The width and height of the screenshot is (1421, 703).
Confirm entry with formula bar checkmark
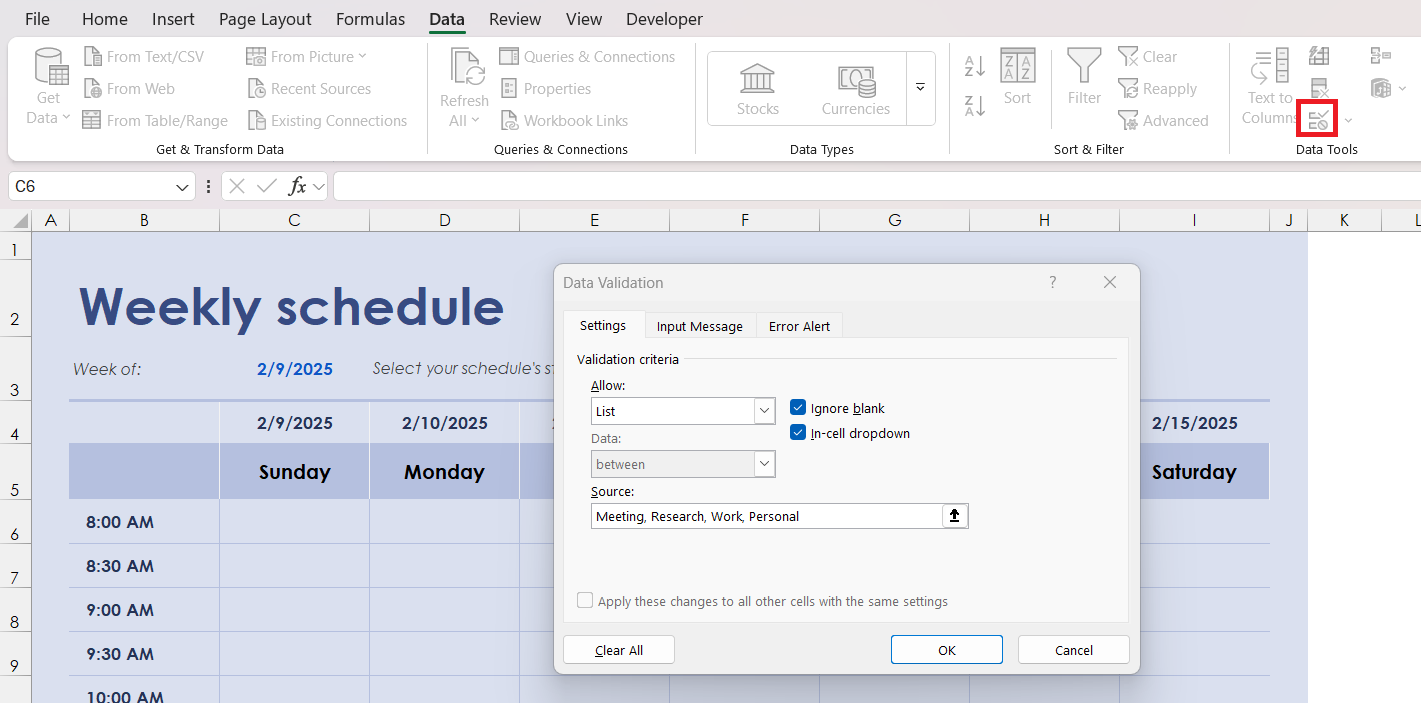coord(266,186)
